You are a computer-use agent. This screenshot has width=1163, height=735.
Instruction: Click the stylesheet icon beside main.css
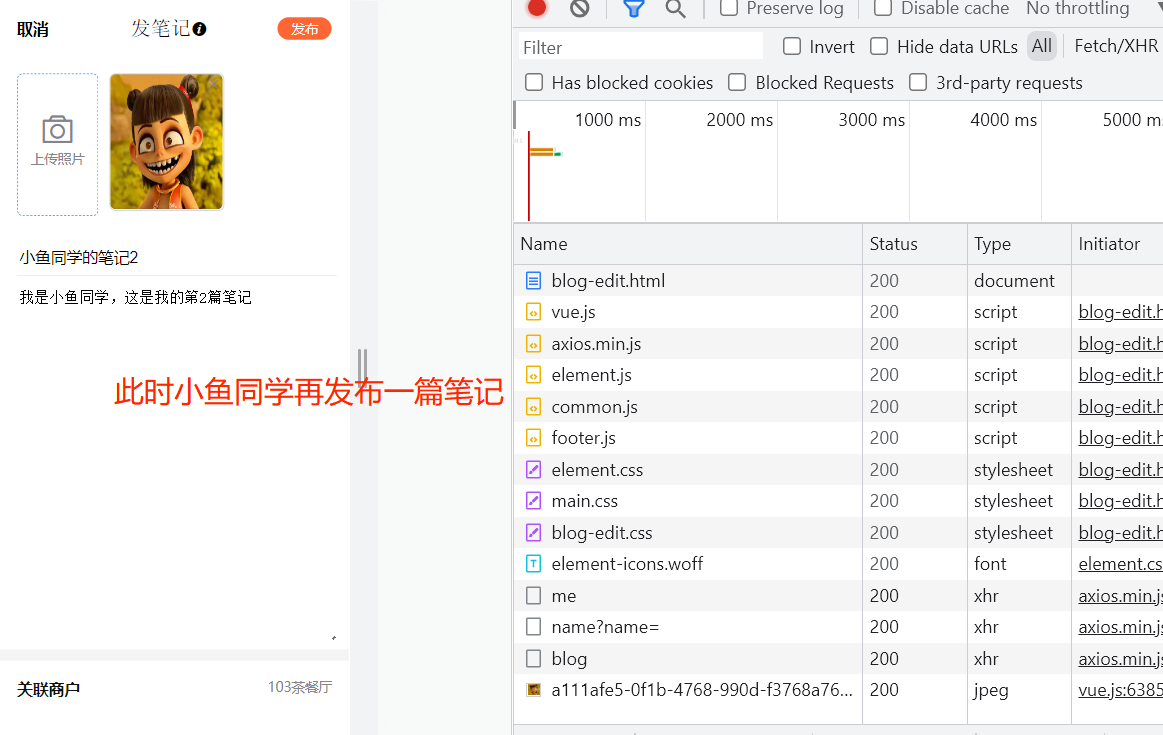(x=533, y=500)
